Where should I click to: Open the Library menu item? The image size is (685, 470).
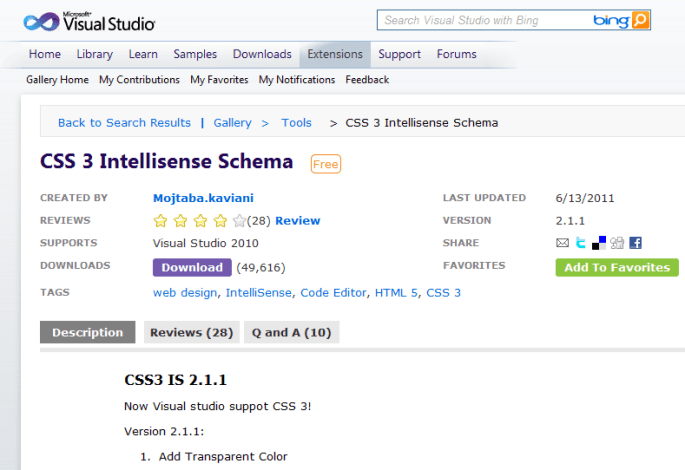(x=95, y=54)
